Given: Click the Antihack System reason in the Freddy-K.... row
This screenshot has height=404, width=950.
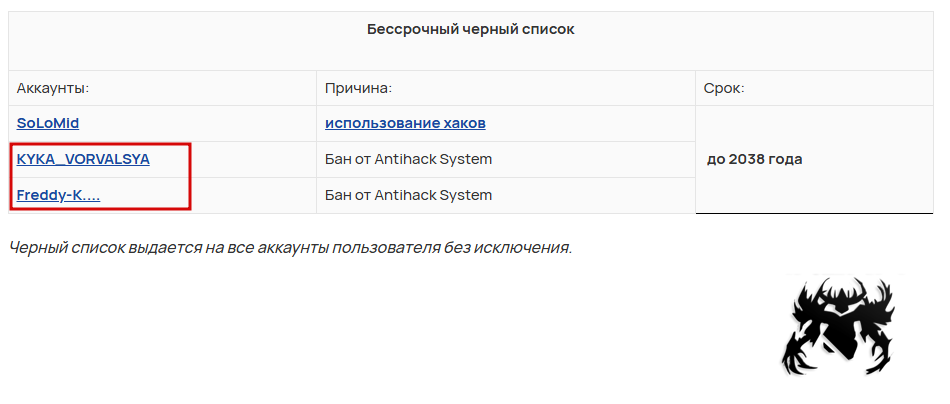Looking at the screenshot, I should point(408,195).
